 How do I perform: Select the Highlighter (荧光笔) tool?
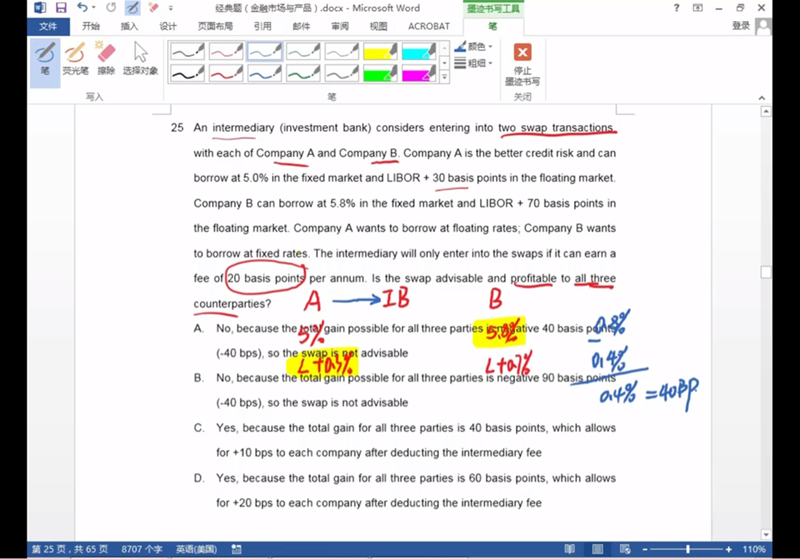pos(76,58)
